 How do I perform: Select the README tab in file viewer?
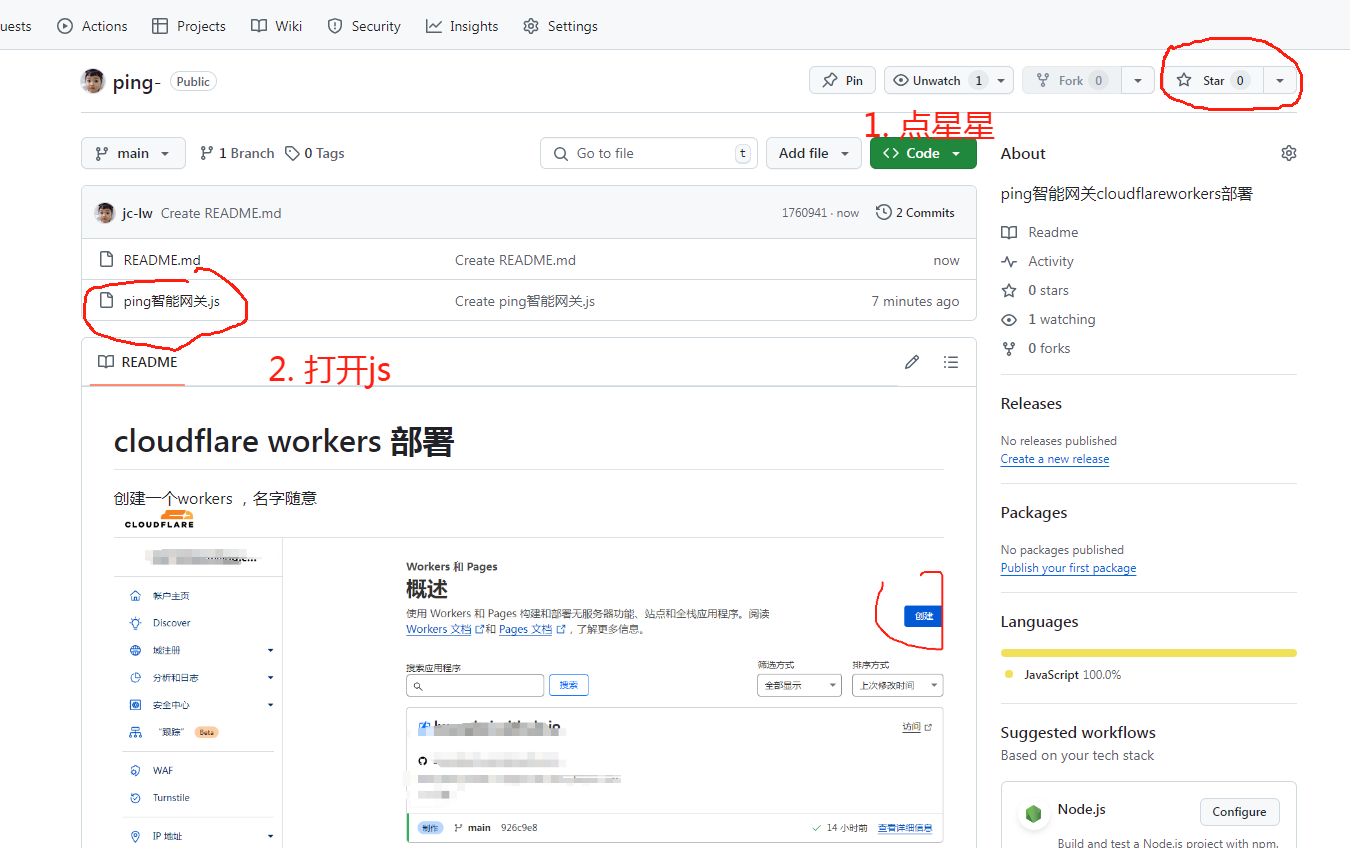pyautogui.click(x=137, y=362)
